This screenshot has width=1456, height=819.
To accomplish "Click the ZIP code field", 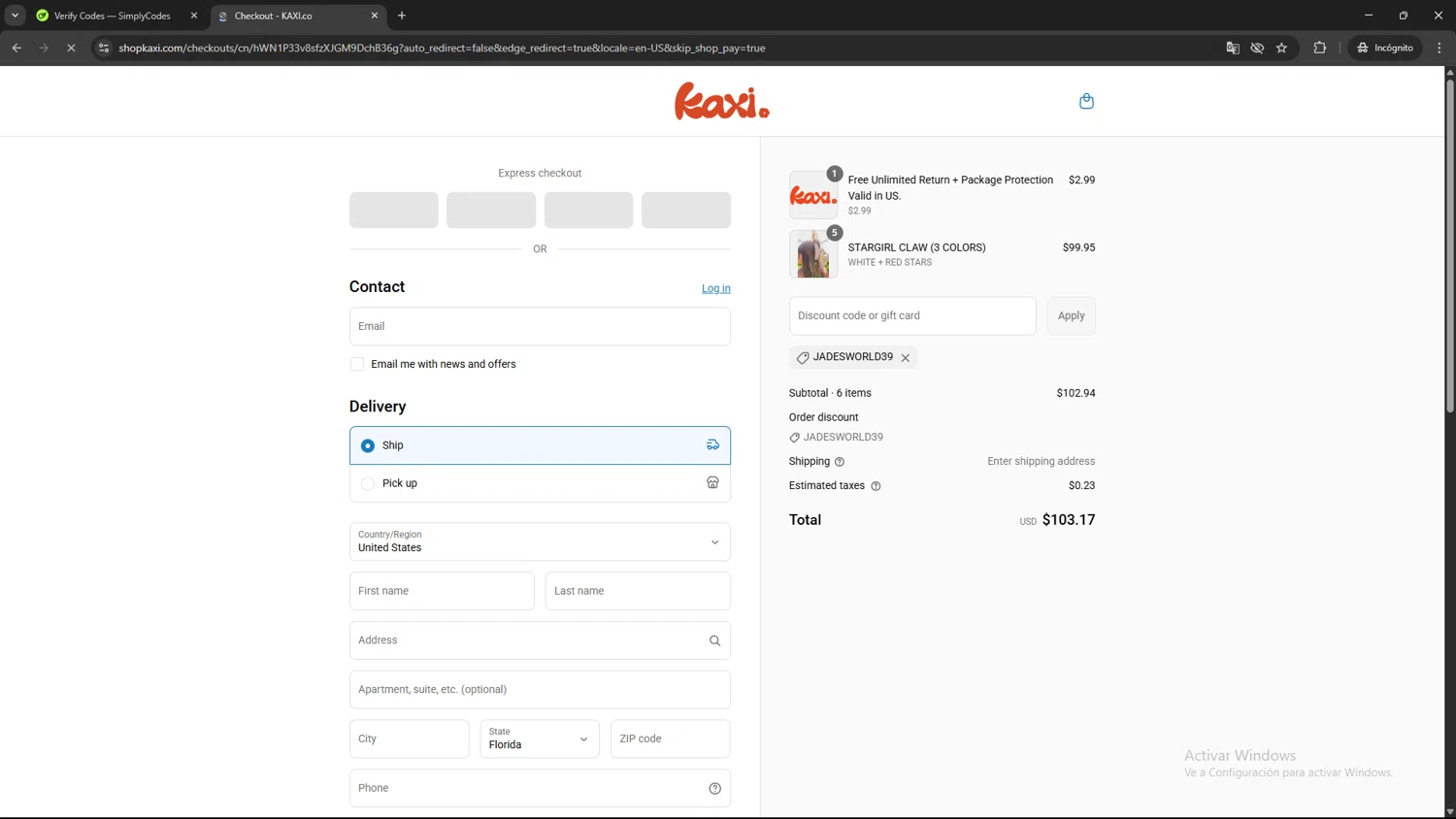I will [x=670, y=738].
